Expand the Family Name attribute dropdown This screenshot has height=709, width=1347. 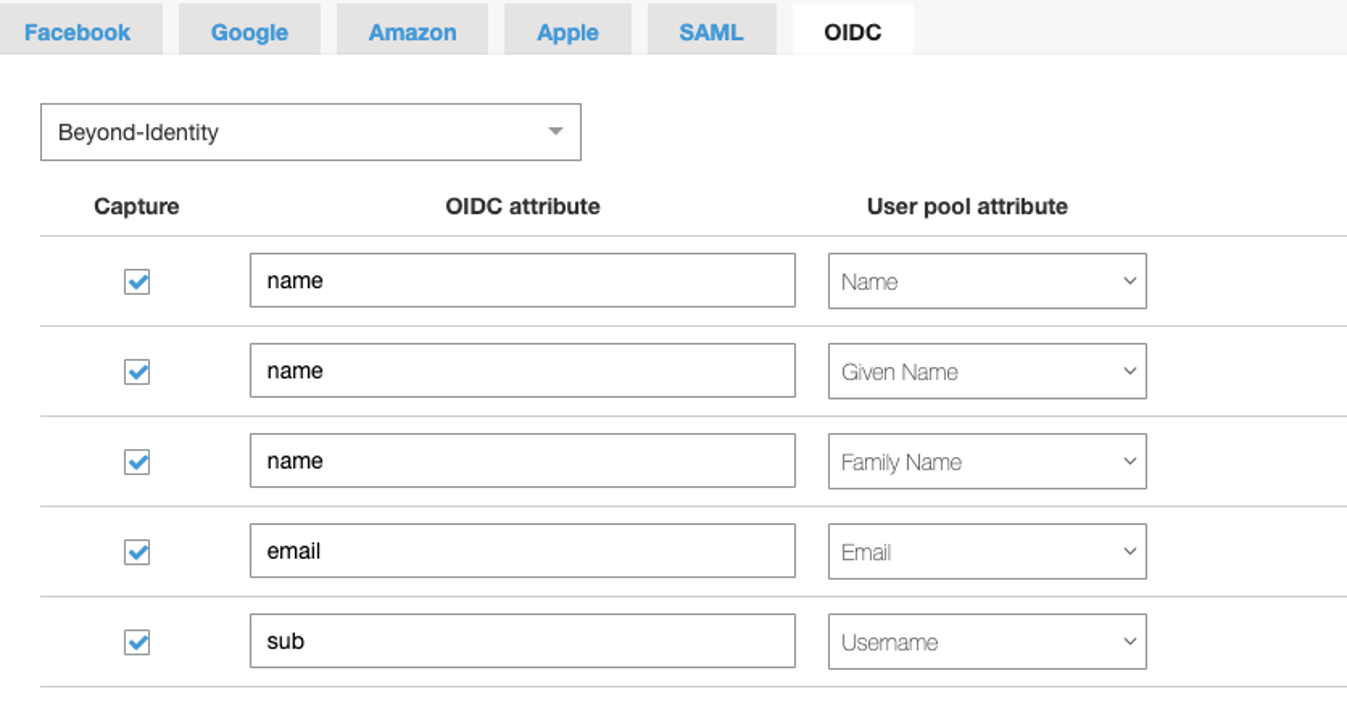[986, 462]
